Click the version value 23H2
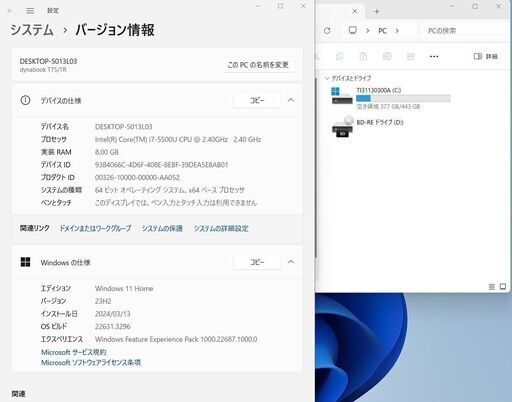This screenshot has height=402, width=512. pyautogui.click(x=103, y=301)
